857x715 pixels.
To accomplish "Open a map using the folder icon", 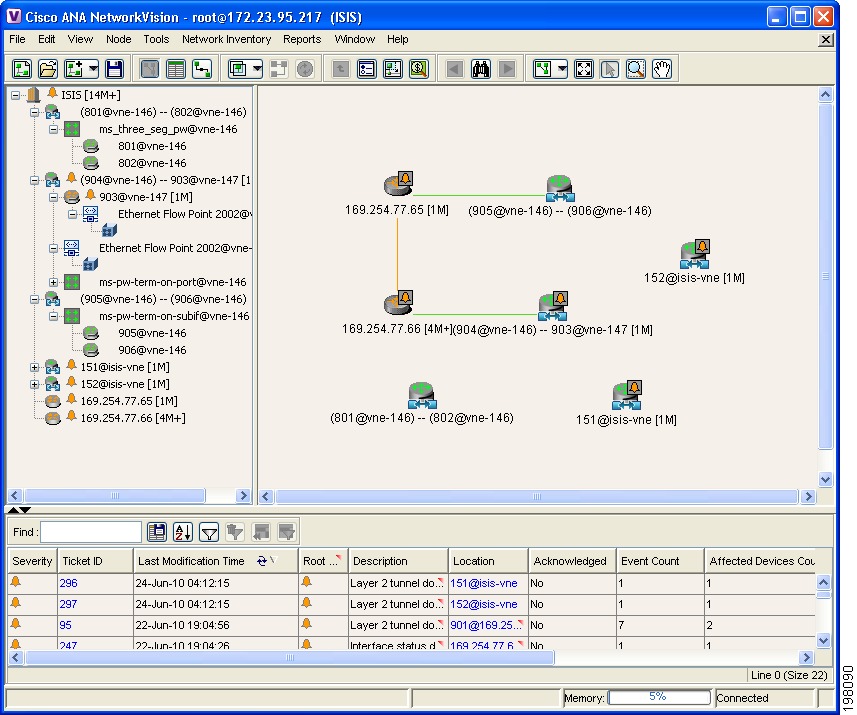I will (48, 69).
